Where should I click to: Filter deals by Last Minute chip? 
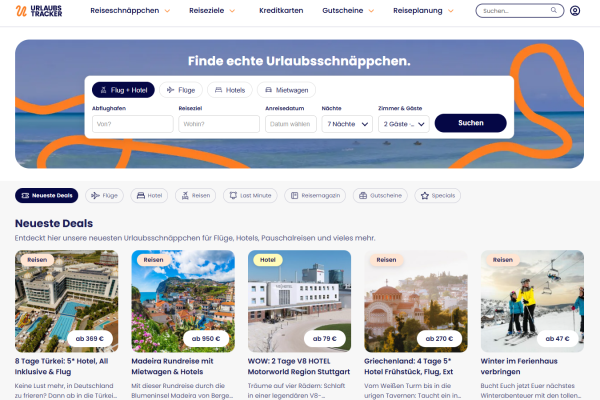tap(250, 196)
